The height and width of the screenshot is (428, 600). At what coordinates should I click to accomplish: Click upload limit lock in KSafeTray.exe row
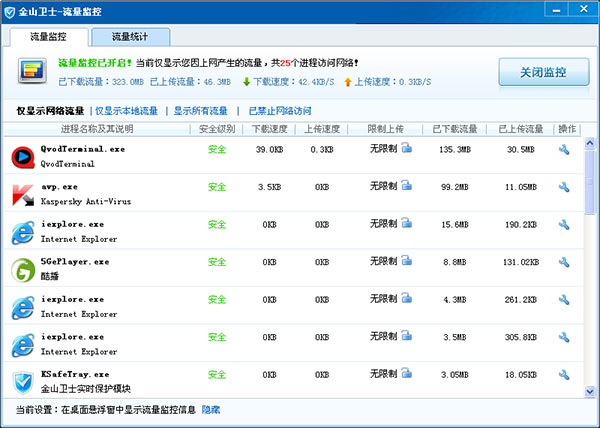407,373
